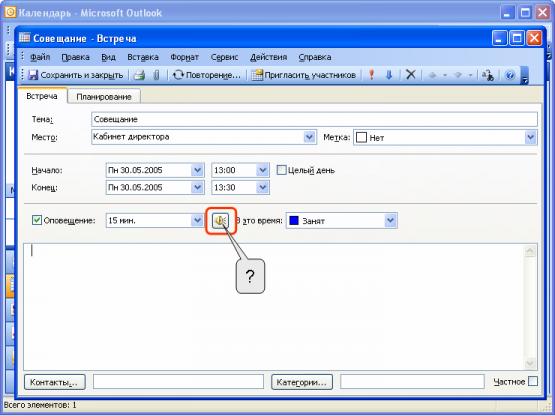The height and width of the screenshot is (416, 555).
Task: Click the Meeting window title bar icon
Action: click(24, 38)
